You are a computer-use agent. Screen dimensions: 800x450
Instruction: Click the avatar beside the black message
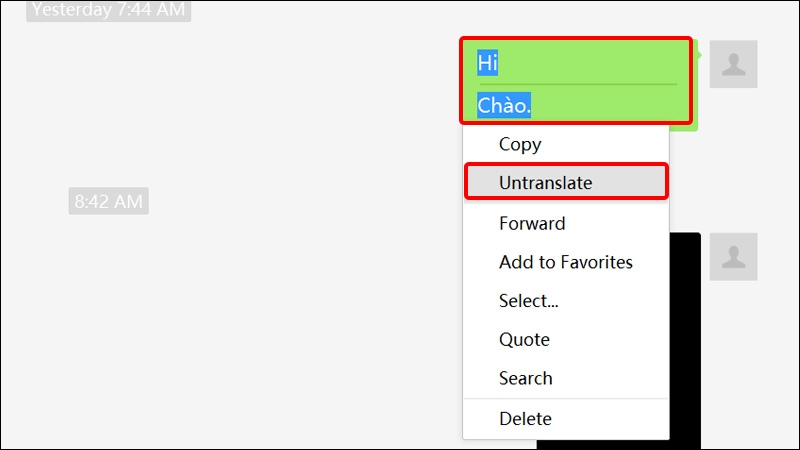[x=733, y=256]
